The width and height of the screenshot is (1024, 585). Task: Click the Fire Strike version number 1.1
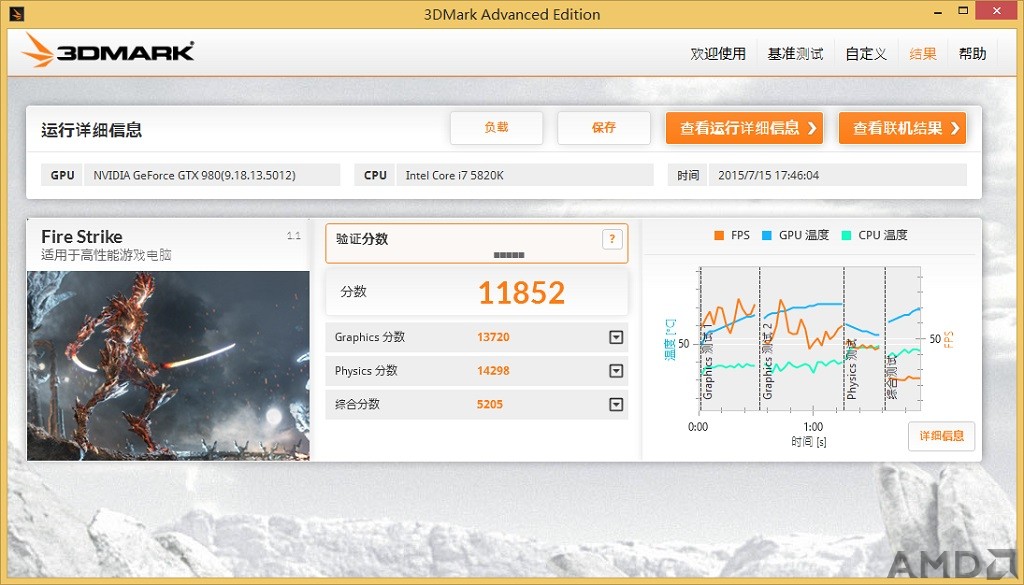pos(294,236)
